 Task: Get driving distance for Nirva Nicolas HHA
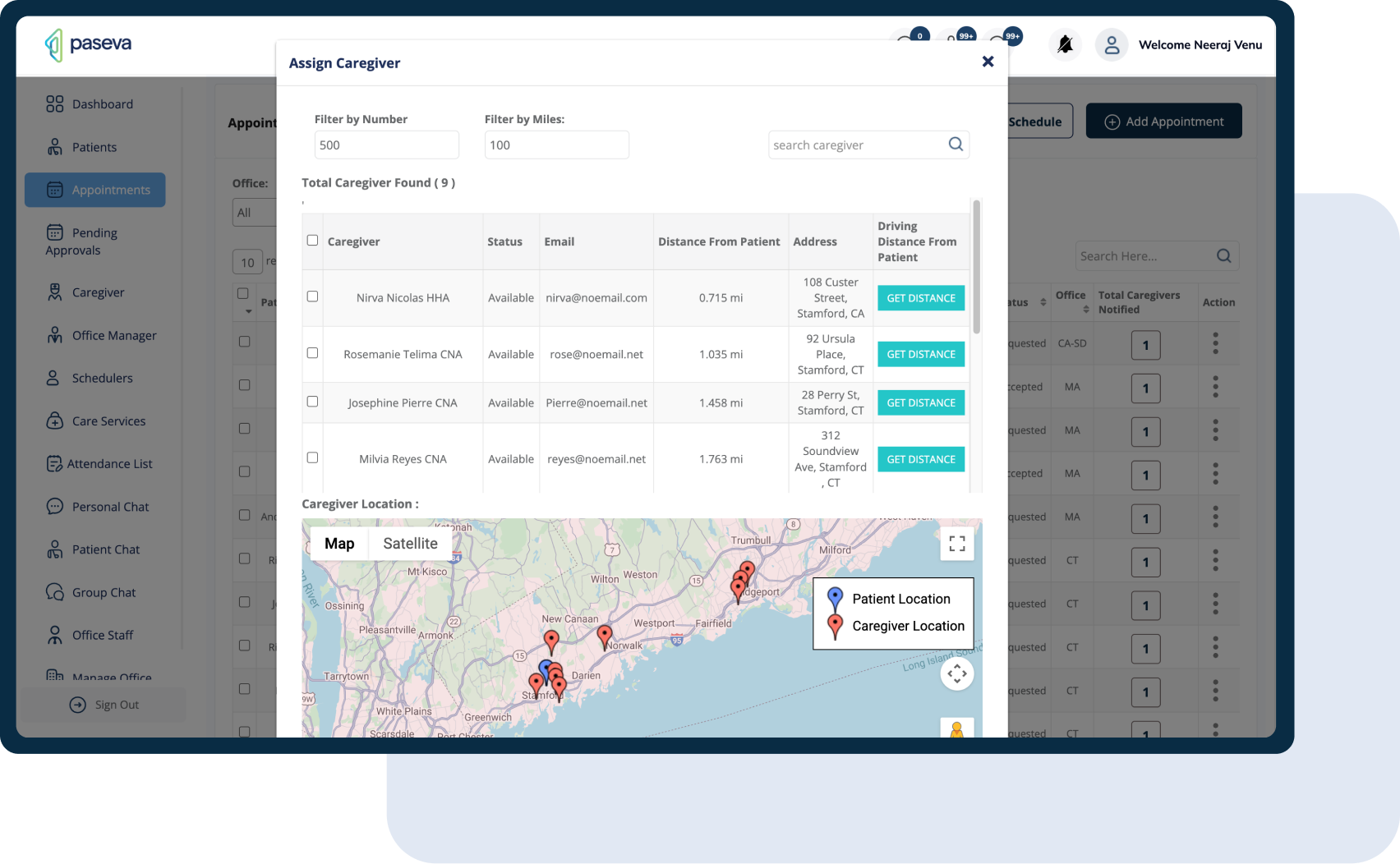tap(921, 298)
